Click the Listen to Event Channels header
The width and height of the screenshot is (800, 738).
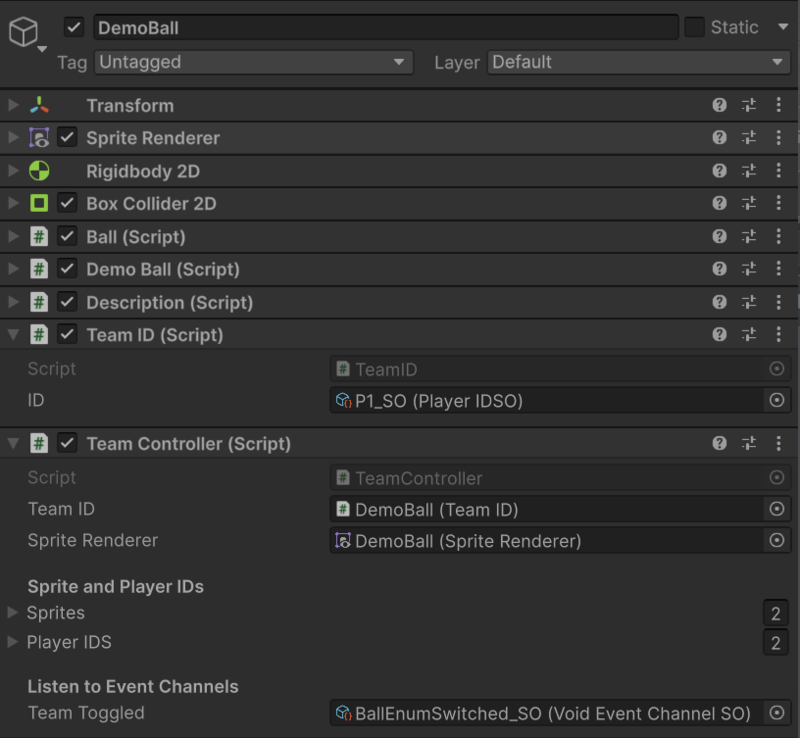133,686
